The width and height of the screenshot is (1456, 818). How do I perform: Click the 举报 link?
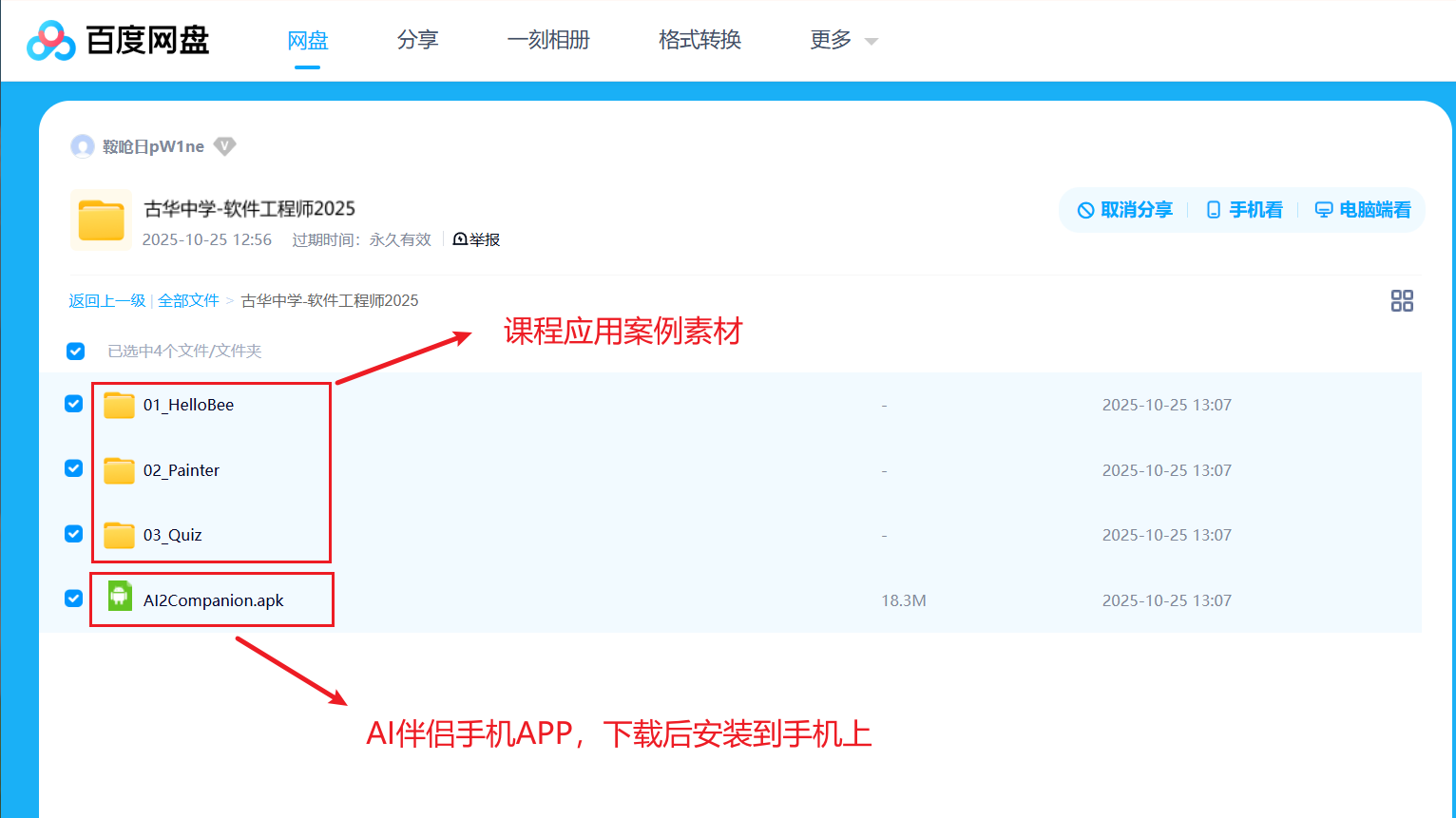[485, 239]
